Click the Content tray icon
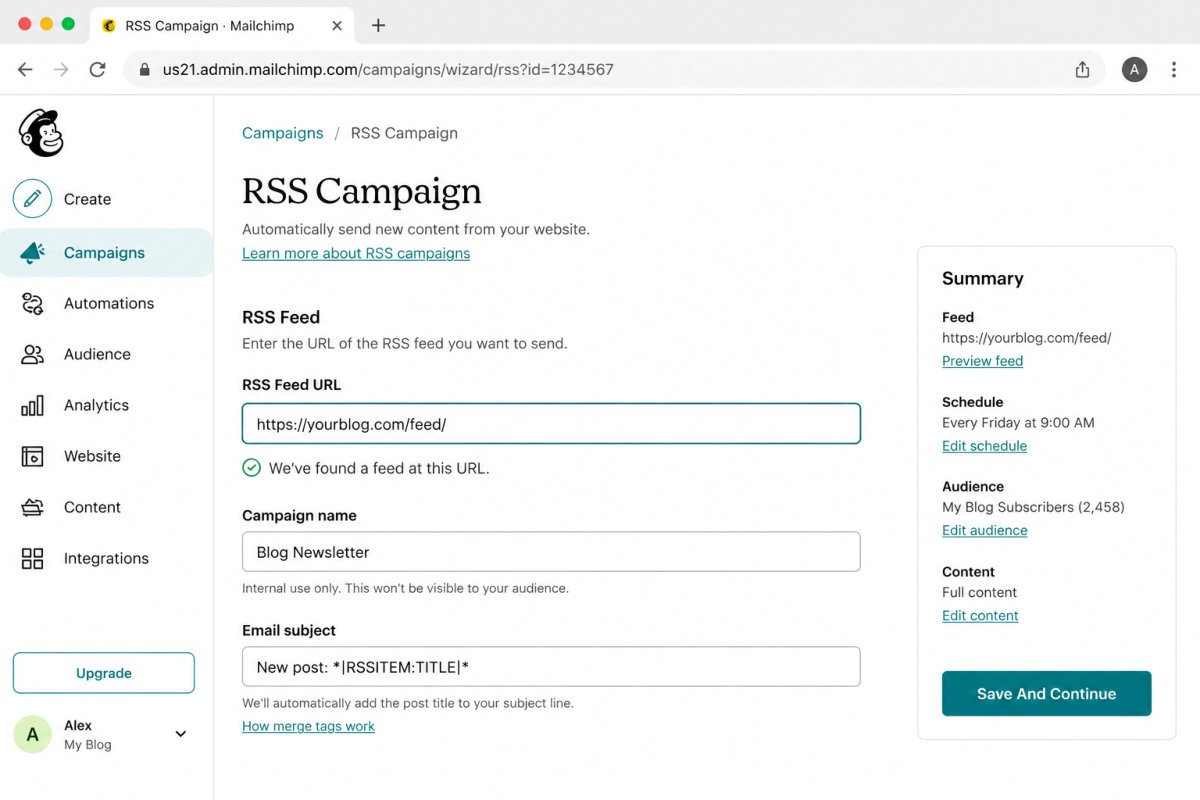 point(32,507)
